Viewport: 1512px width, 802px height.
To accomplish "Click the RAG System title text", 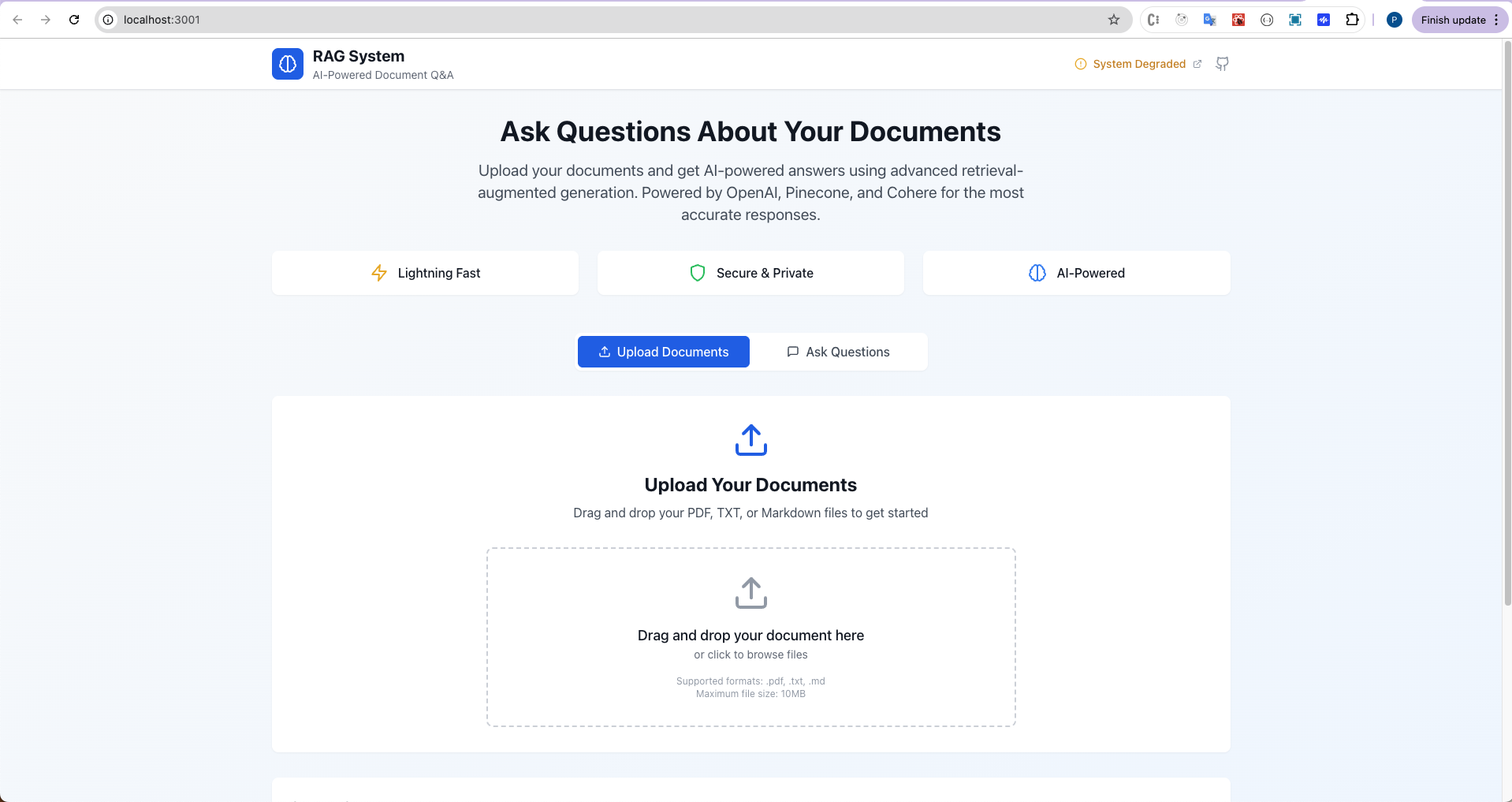I will coord(359,56).
